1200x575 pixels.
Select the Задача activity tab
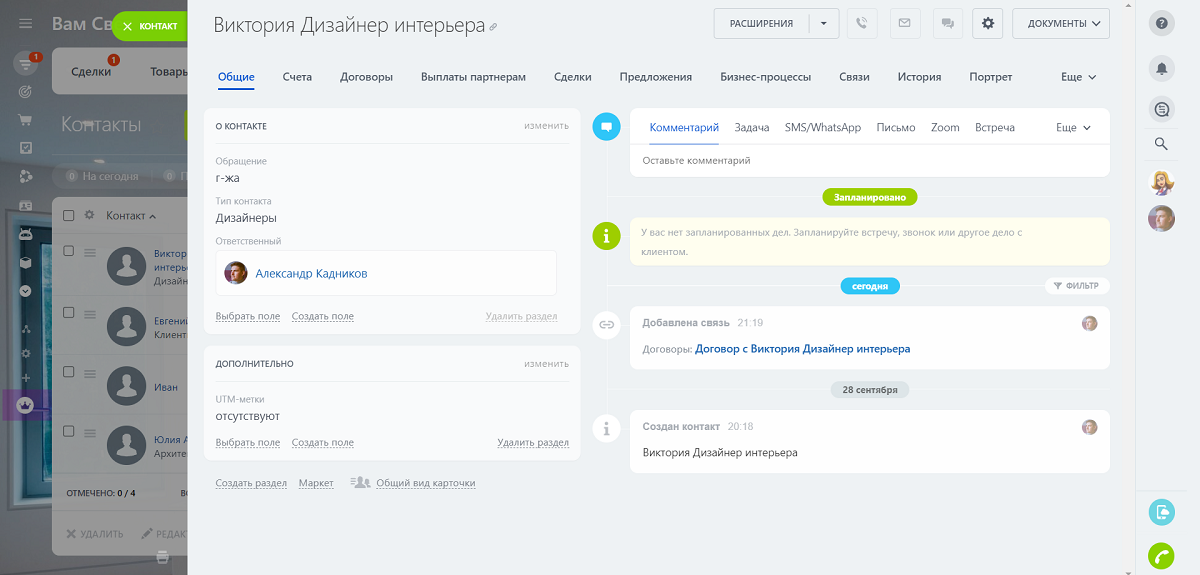click(751, 128)
